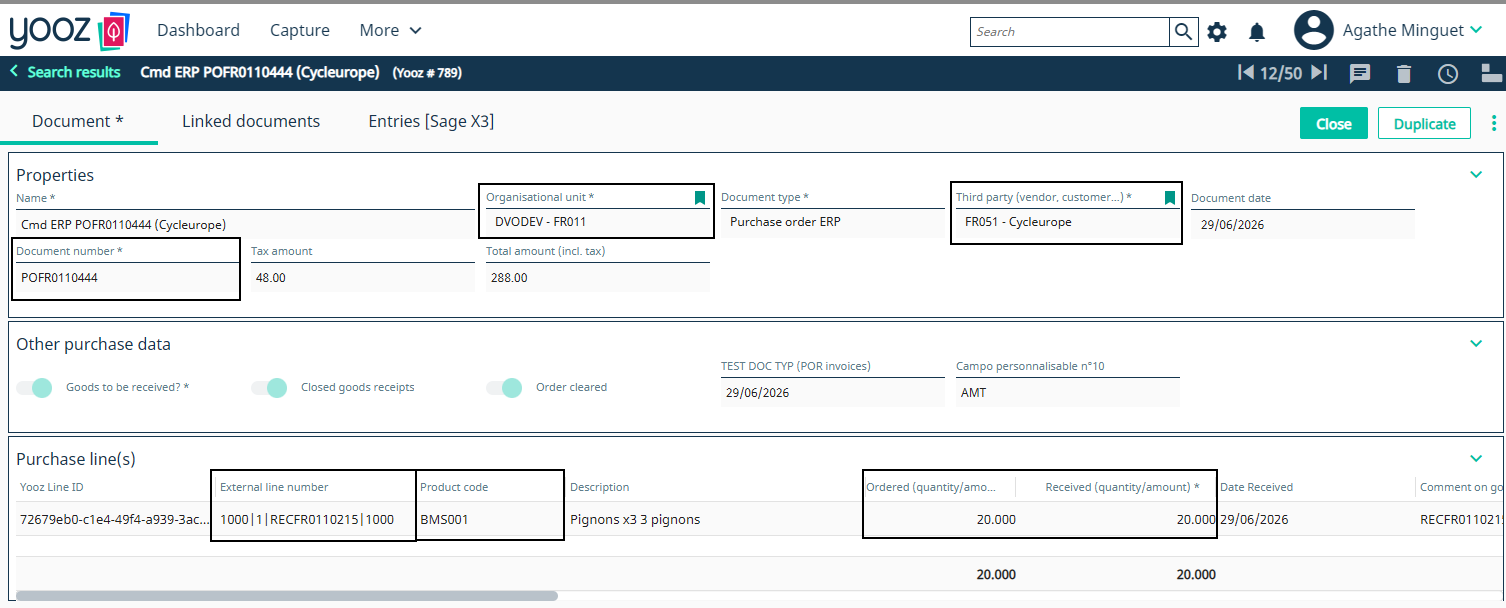
Task: Switch to Linked documents tab
Action: (251, 122)
